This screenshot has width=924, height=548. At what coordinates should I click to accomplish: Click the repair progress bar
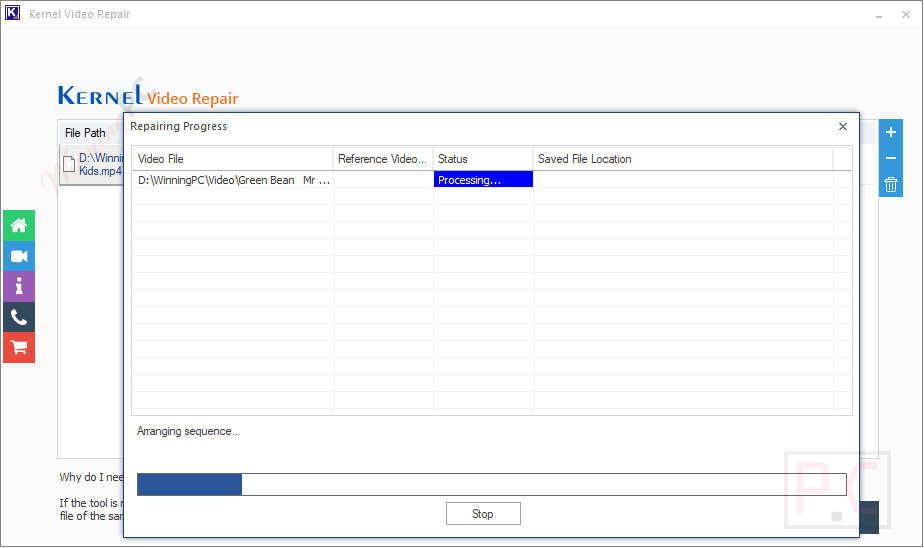point(491,484)
